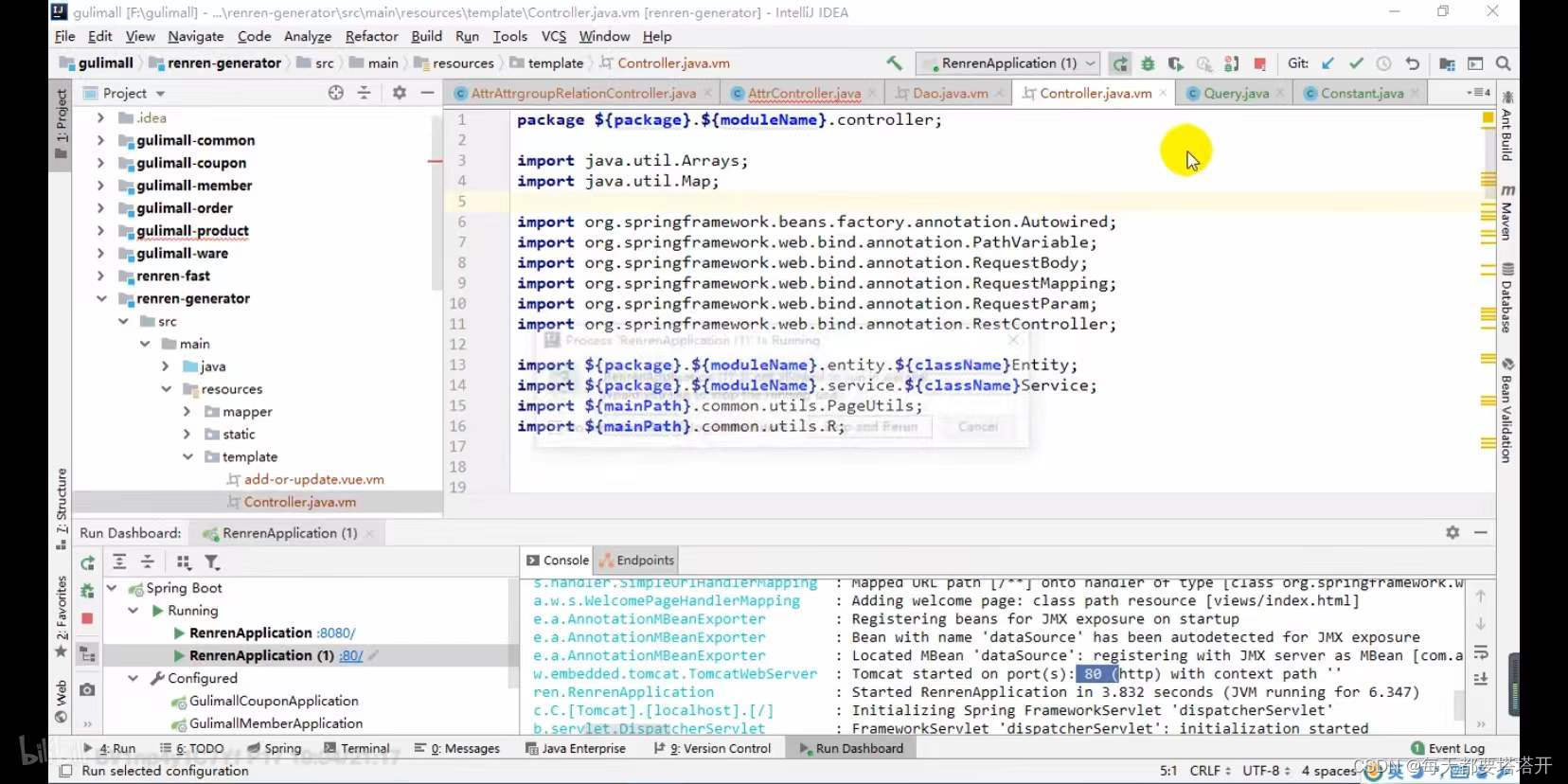1568x784 pixels.
Task: Open Event Log in status bar
Action: click(x=1448, y=748)
